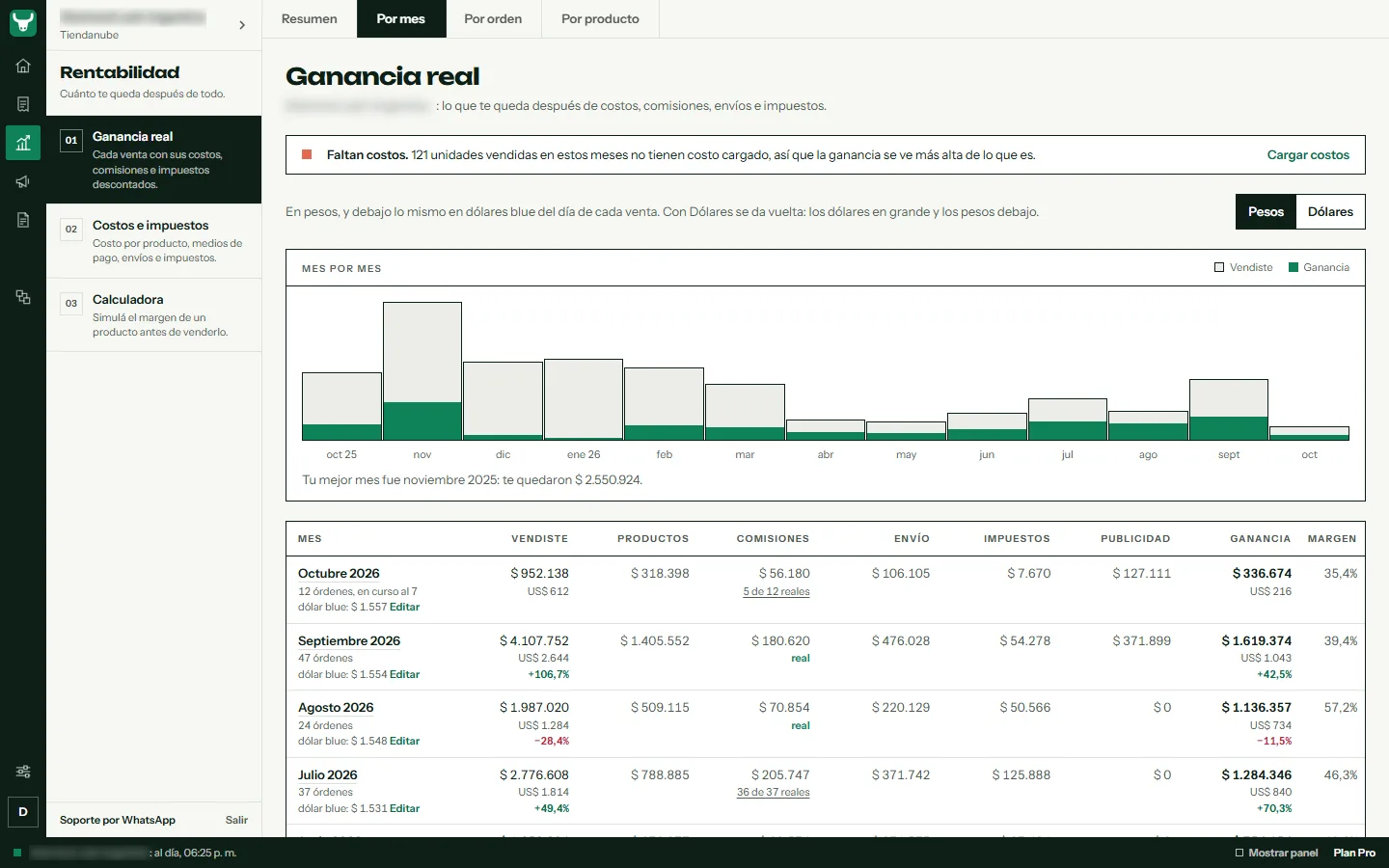Screen dimensions: 1389x868
Task: Open the orders receipt icon in sidebar
Action: pyautogui.click(x=23, y=104)
